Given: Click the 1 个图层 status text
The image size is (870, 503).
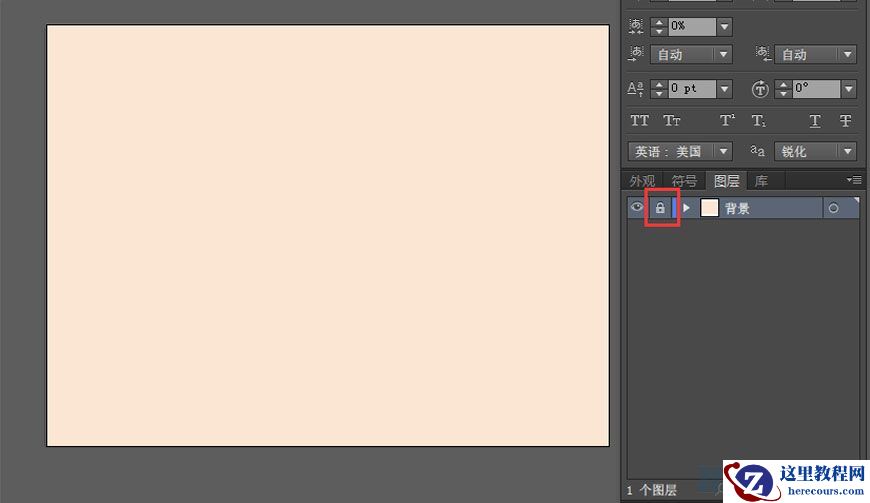Looking at the screenshot, I should [652, 490].
